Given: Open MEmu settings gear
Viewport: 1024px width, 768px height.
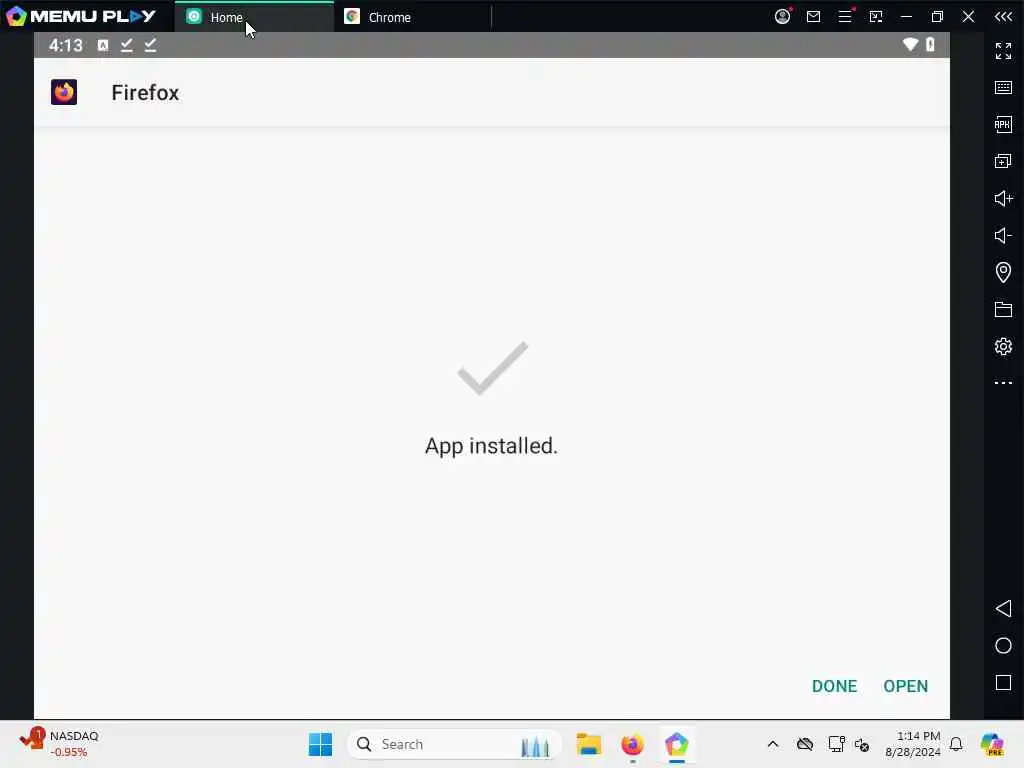Looking at the screenshot, I should click(x=1003, y=346).
